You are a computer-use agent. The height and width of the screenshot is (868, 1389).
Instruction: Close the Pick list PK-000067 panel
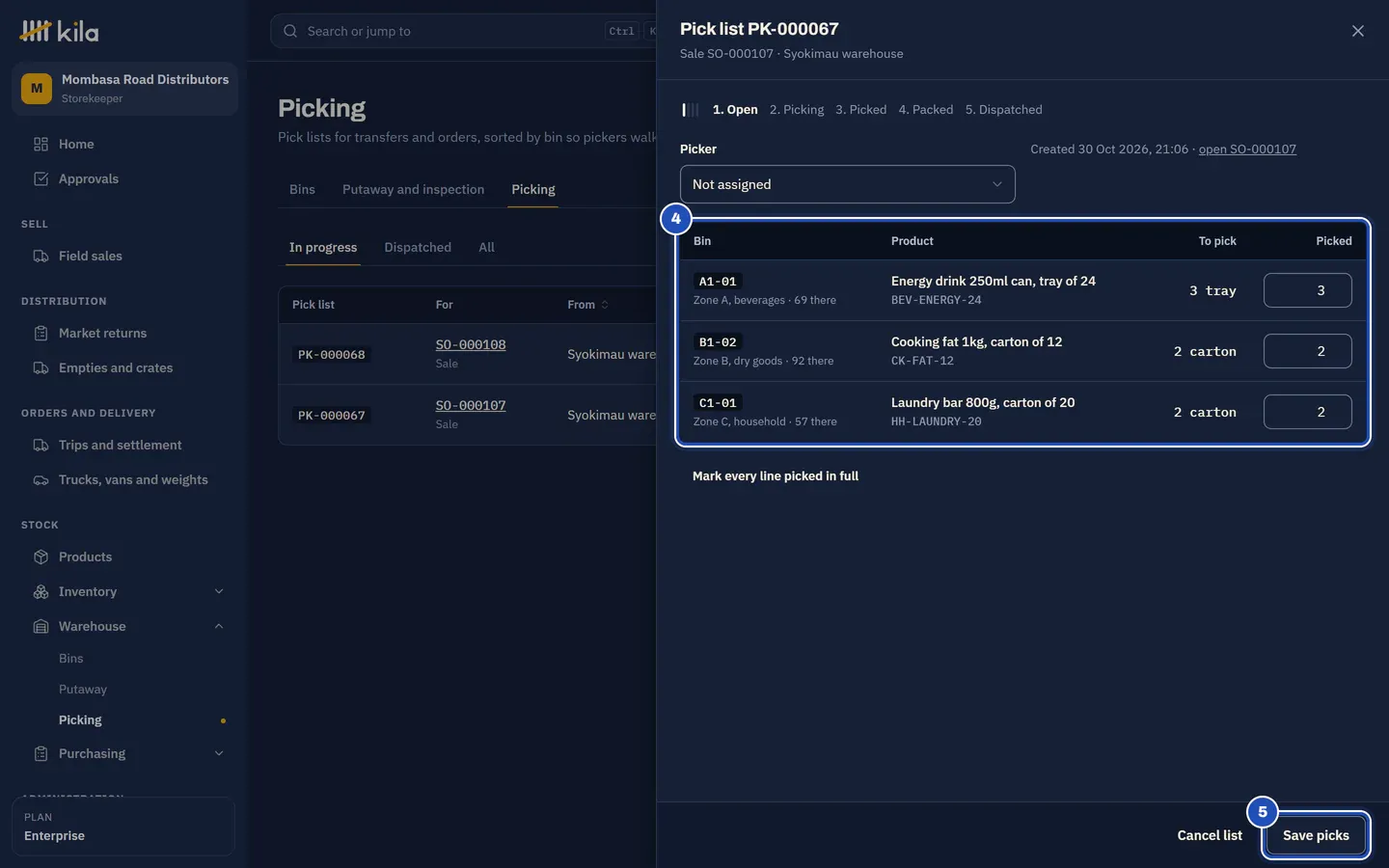pos(1357,31)
